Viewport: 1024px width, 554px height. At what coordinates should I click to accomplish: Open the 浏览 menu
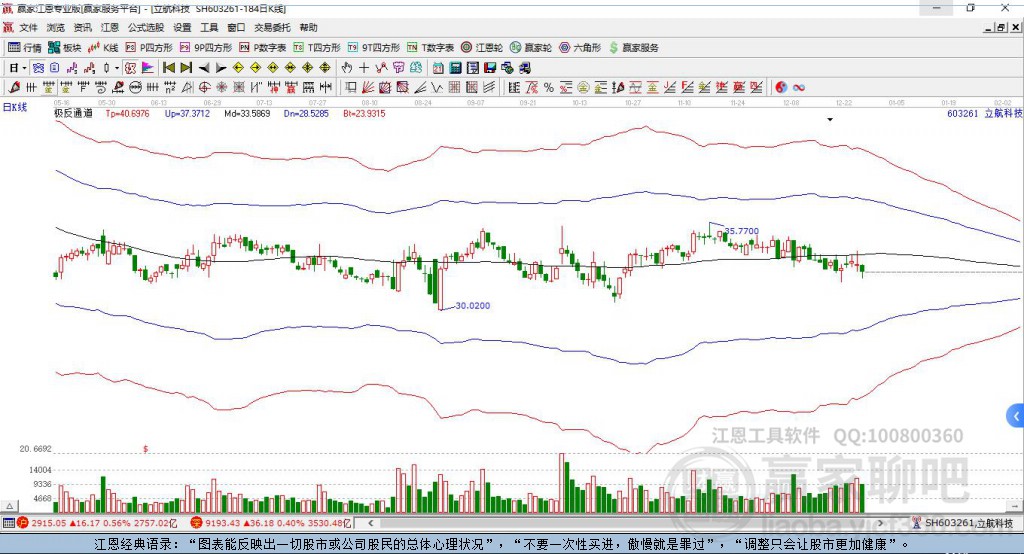tap(56, 27)
